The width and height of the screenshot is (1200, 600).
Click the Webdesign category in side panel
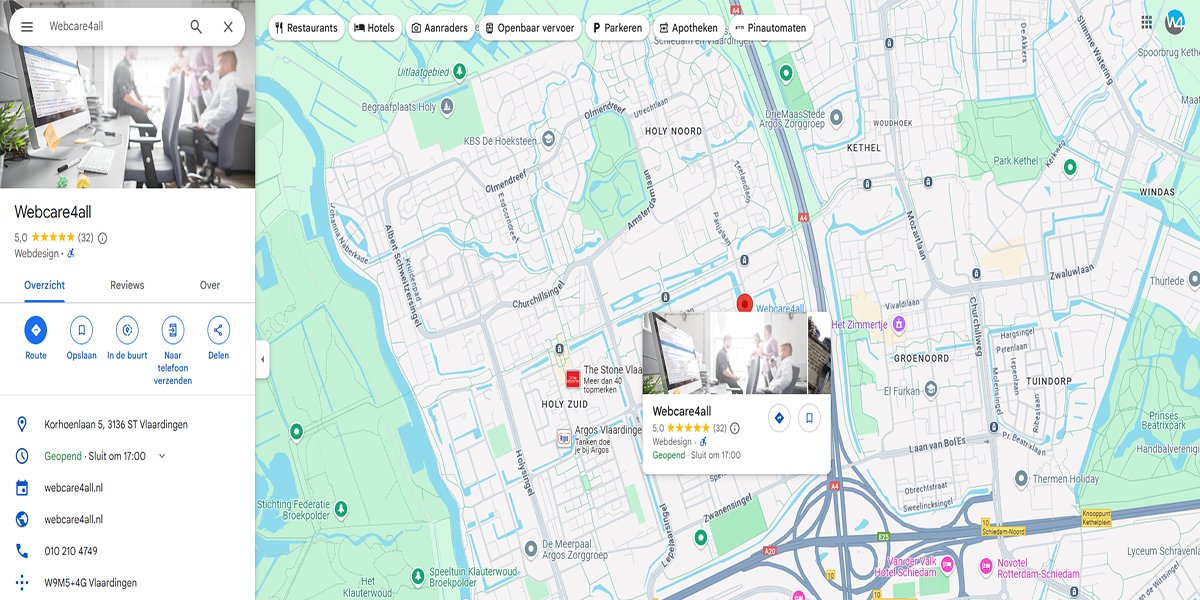click(x=37, y=254)
